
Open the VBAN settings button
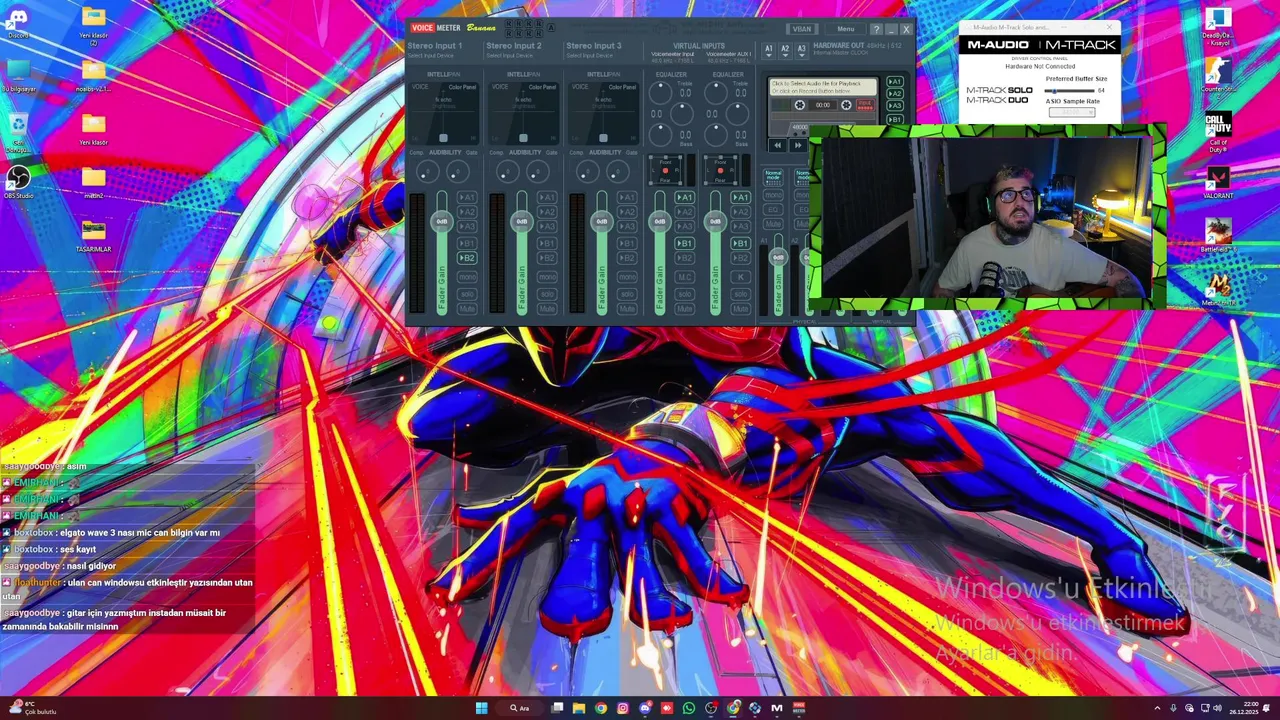coord(802,29)
